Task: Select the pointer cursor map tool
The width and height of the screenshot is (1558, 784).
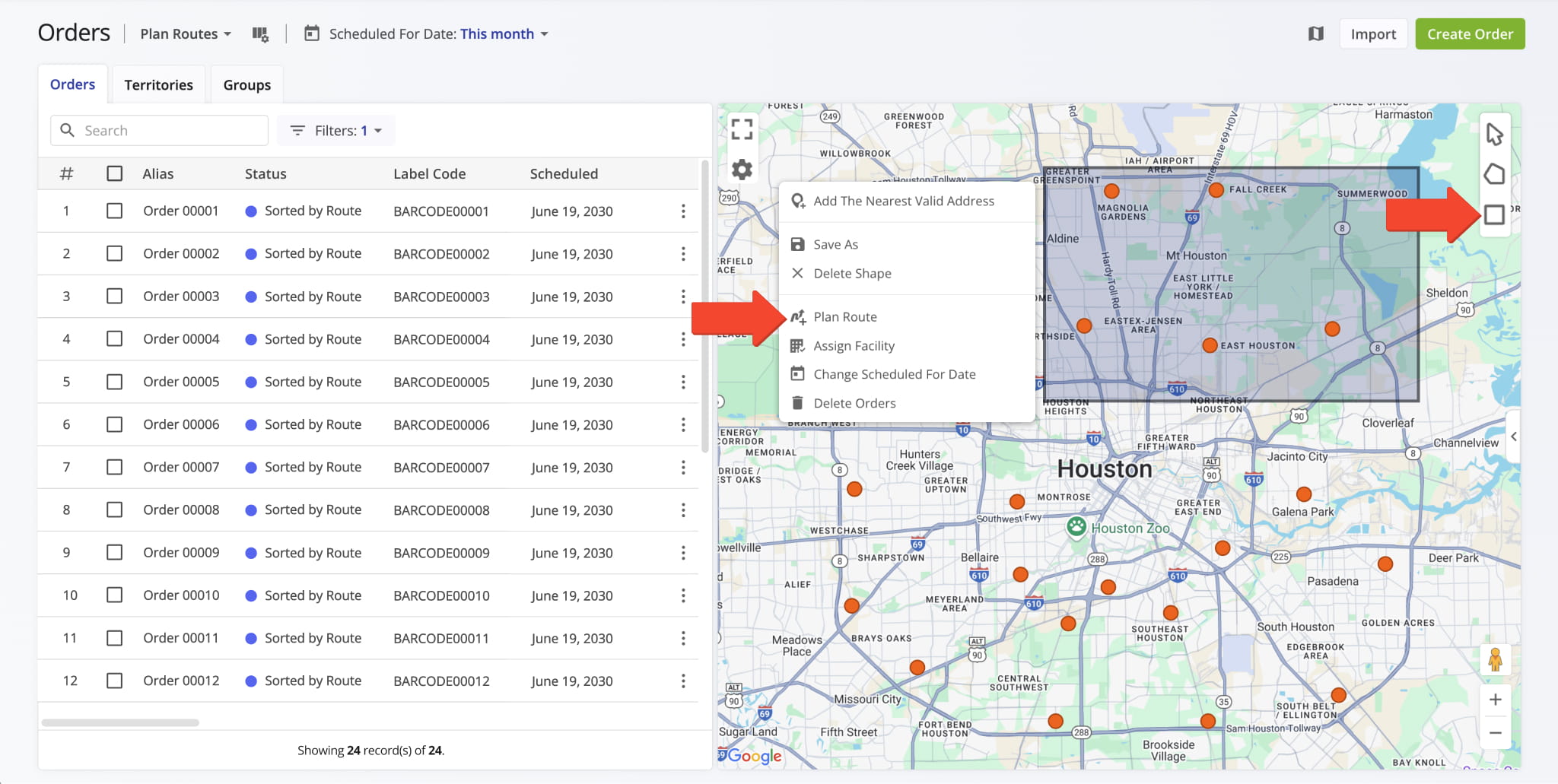Action: pyautogui.click(x=1494, y=135)
